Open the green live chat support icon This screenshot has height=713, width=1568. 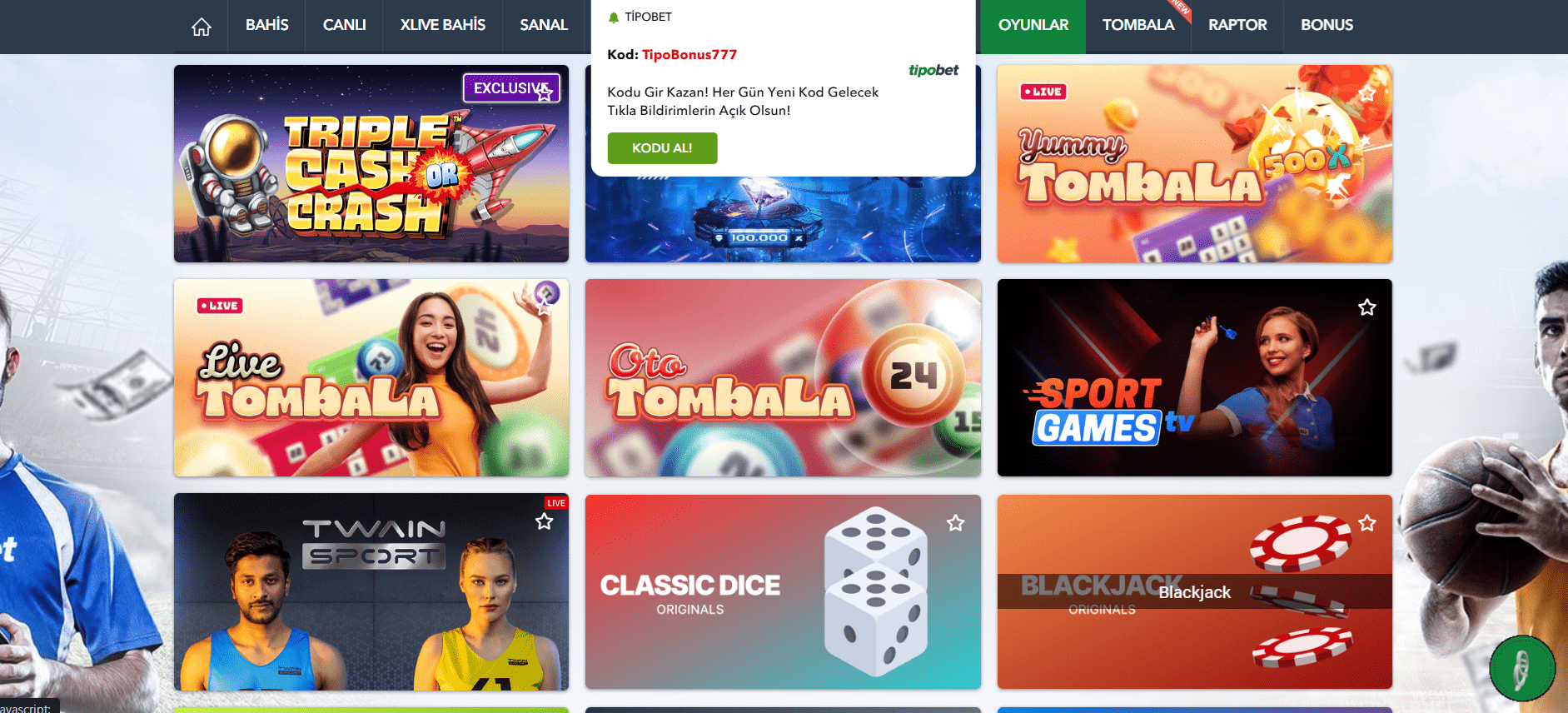pos(1522,669)
